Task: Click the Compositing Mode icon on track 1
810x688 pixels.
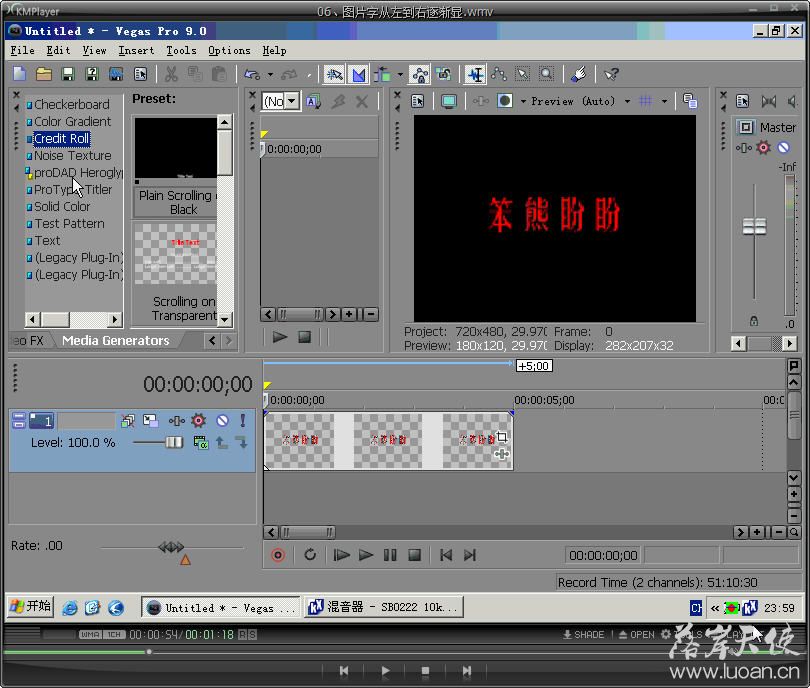Action: click(x=200, y=442)
